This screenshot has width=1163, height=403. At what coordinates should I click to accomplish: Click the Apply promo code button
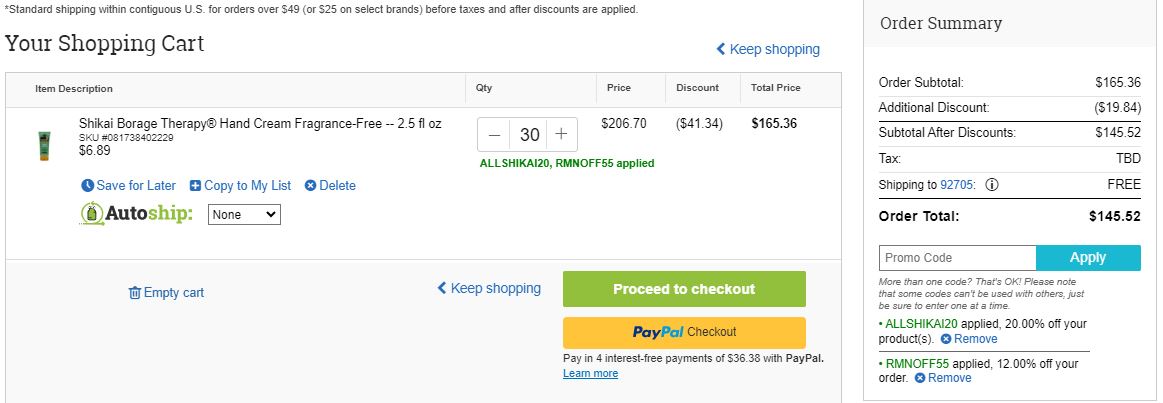pyautogui.click(x=1088, y=258)
